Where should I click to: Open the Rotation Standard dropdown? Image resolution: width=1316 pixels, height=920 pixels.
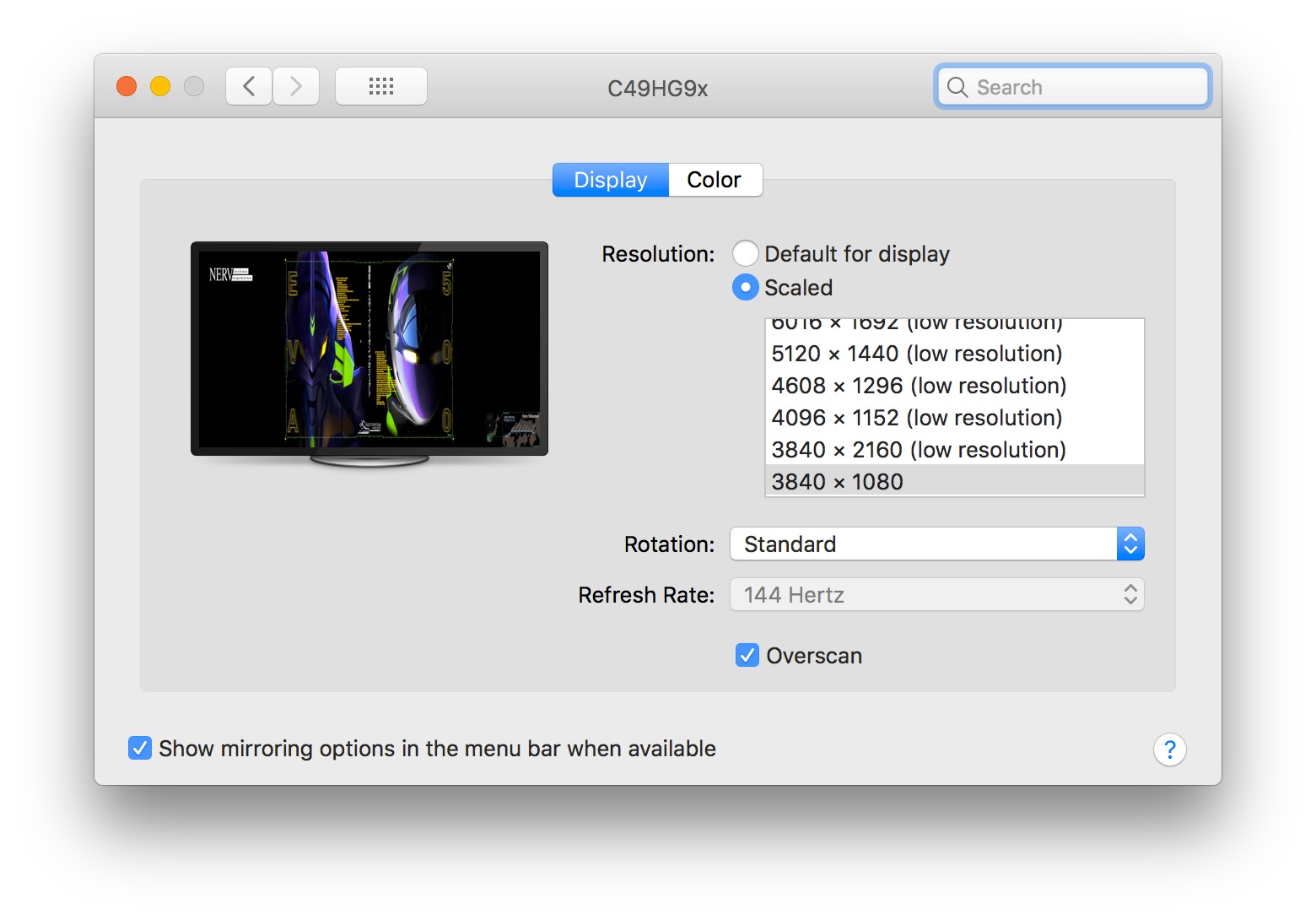pos(937,544)
